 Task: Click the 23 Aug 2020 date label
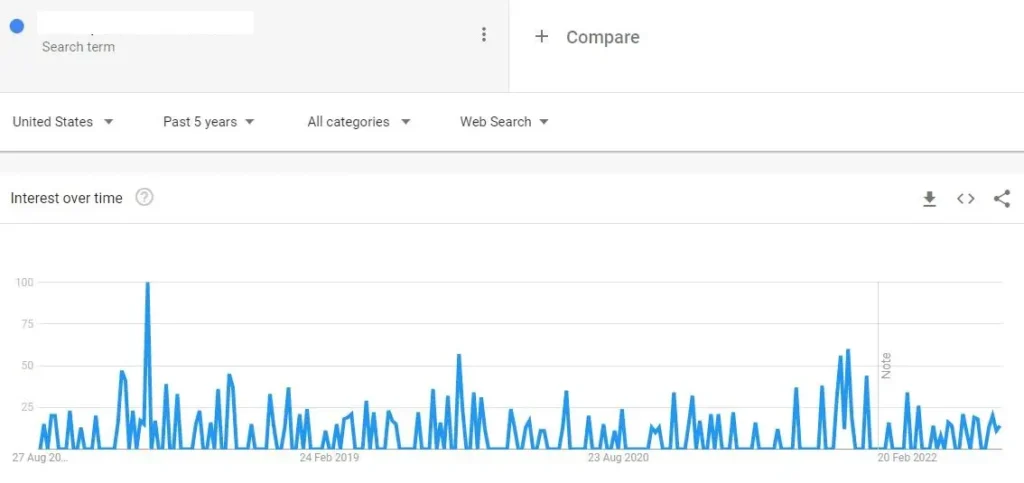pyautogui.click(x=618, y=458)
